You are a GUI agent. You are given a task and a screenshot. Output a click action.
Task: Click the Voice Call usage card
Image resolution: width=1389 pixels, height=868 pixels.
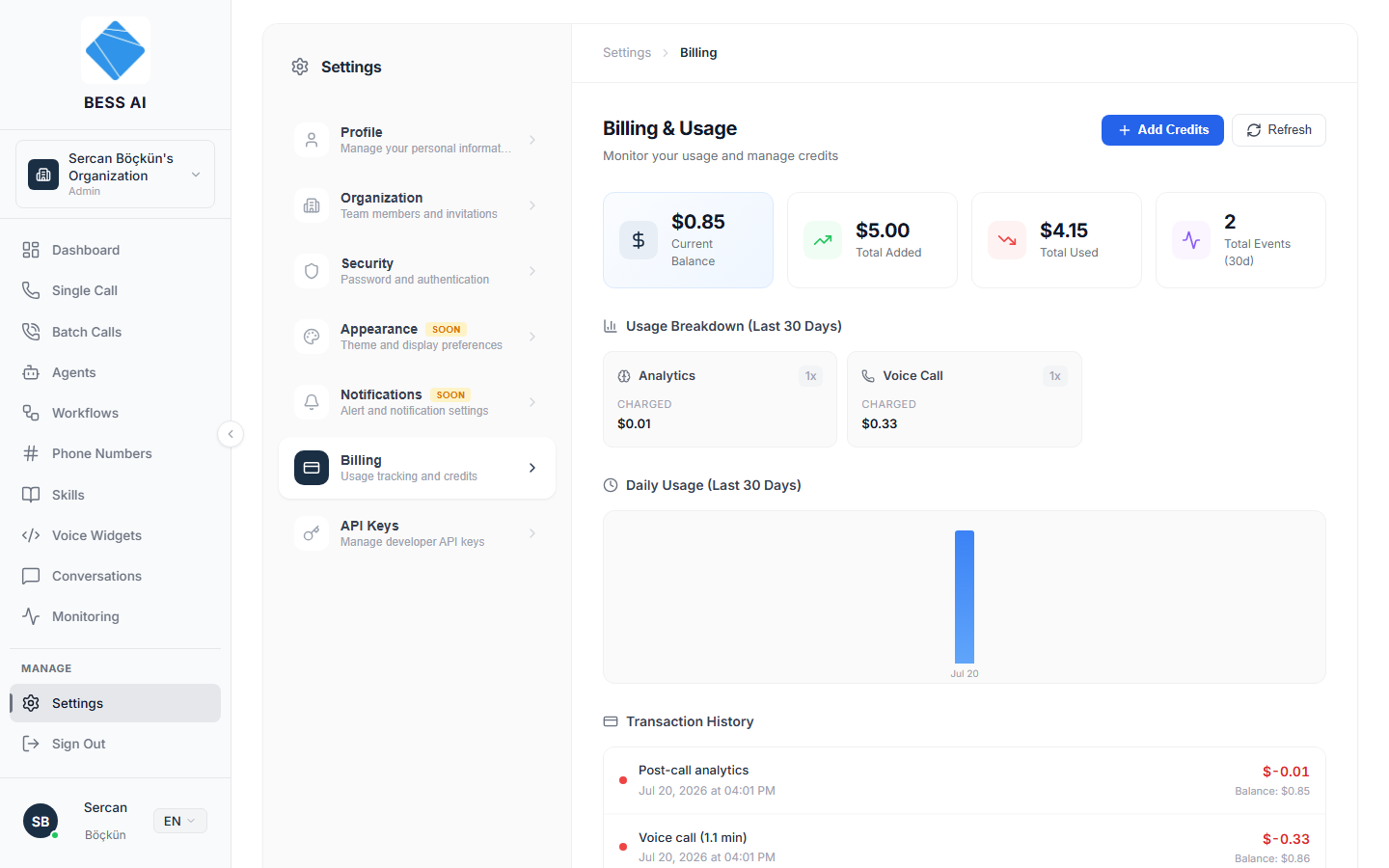point(964,399)
